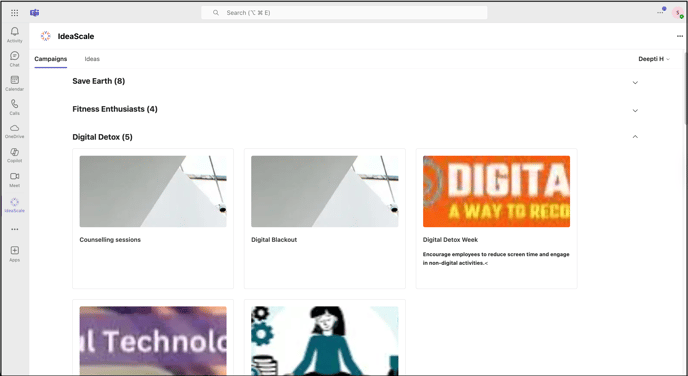Expand the Save Earth campaign group
The image size is (688, 376).
(x=635, y=82)
